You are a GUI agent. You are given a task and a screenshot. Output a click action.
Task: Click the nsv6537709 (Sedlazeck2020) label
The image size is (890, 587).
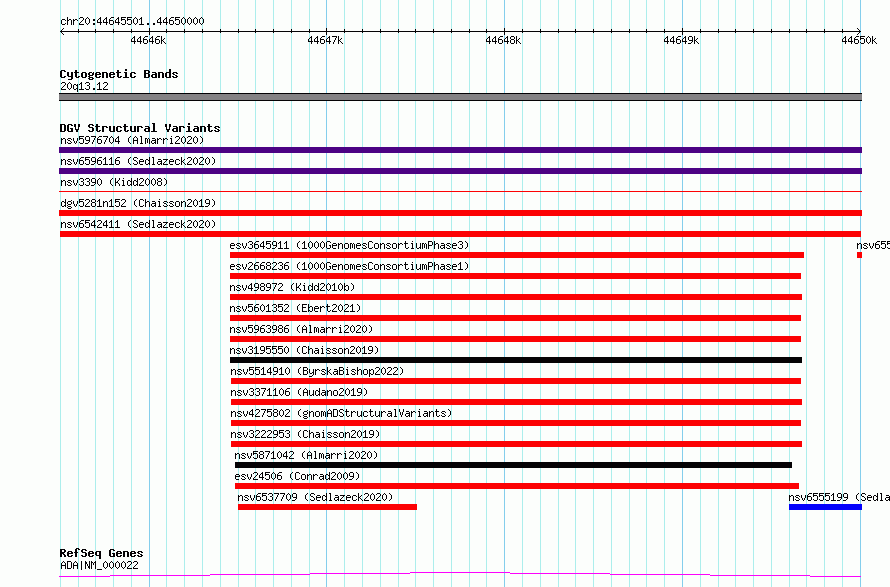(x=315, y=497)
